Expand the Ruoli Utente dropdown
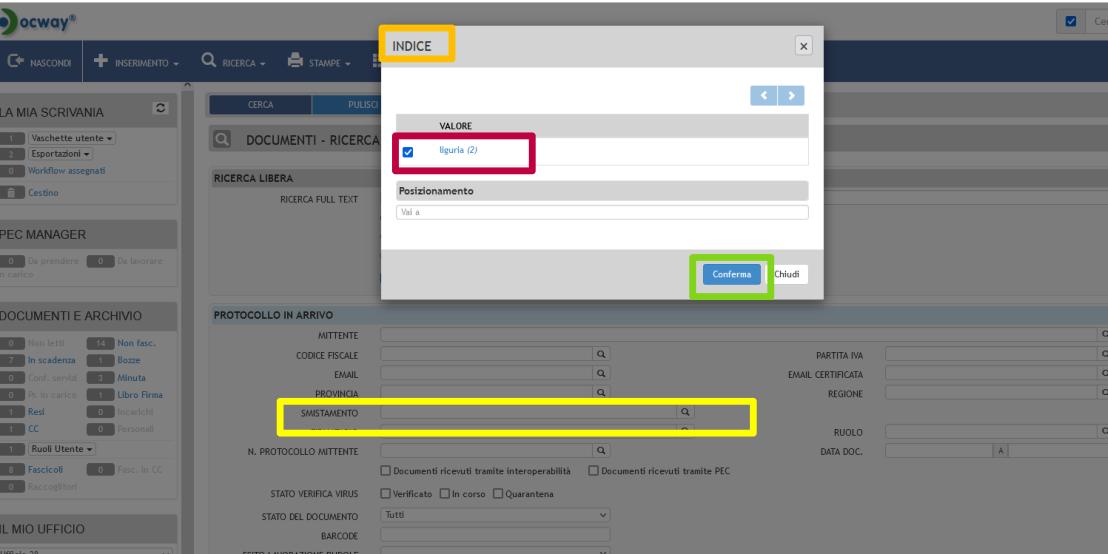This screenshot has width=1108, height=554. point(62,449)
